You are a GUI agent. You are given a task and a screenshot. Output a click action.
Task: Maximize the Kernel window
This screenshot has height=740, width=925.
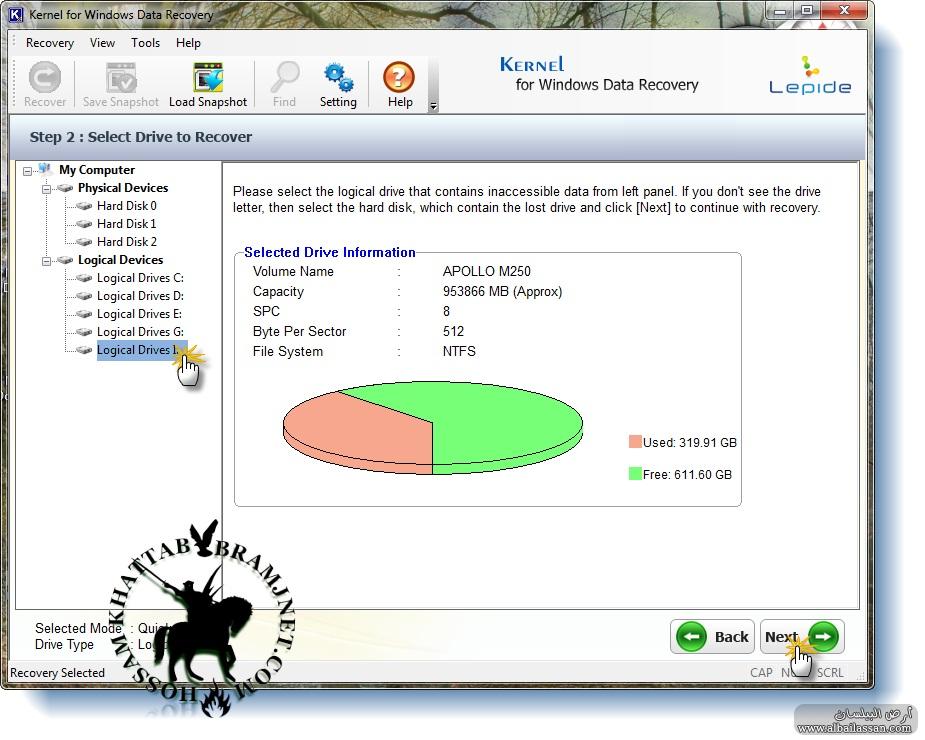pyautogui.click(x=806, y=11)
